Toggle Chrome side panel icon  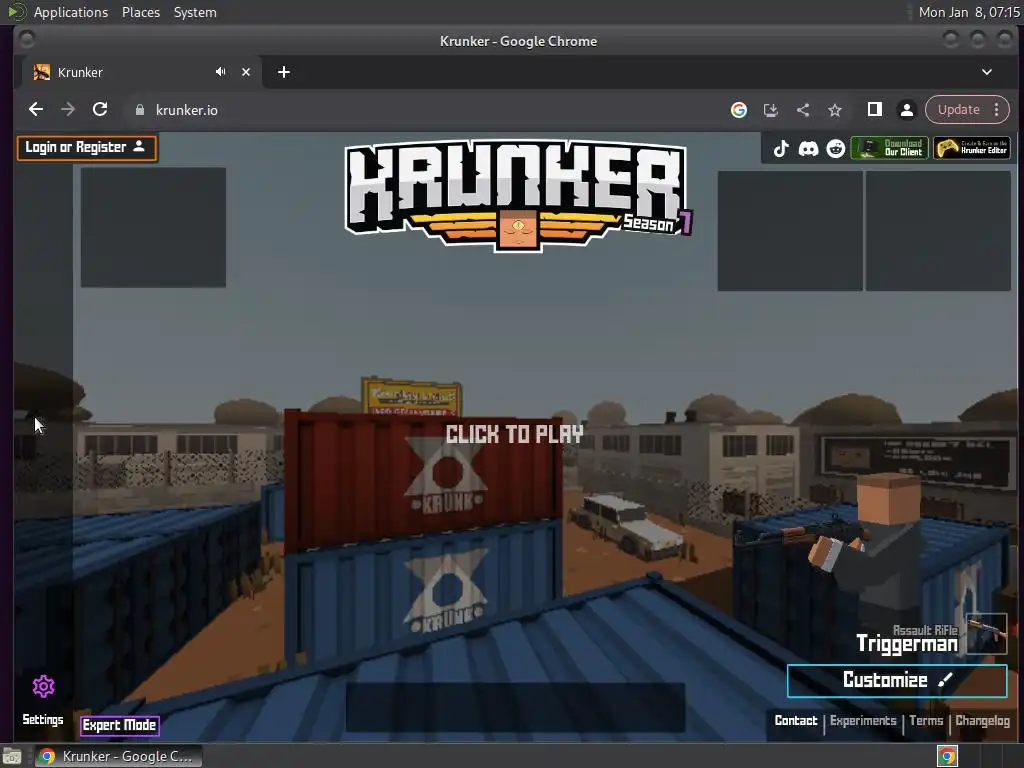[874, 110]
